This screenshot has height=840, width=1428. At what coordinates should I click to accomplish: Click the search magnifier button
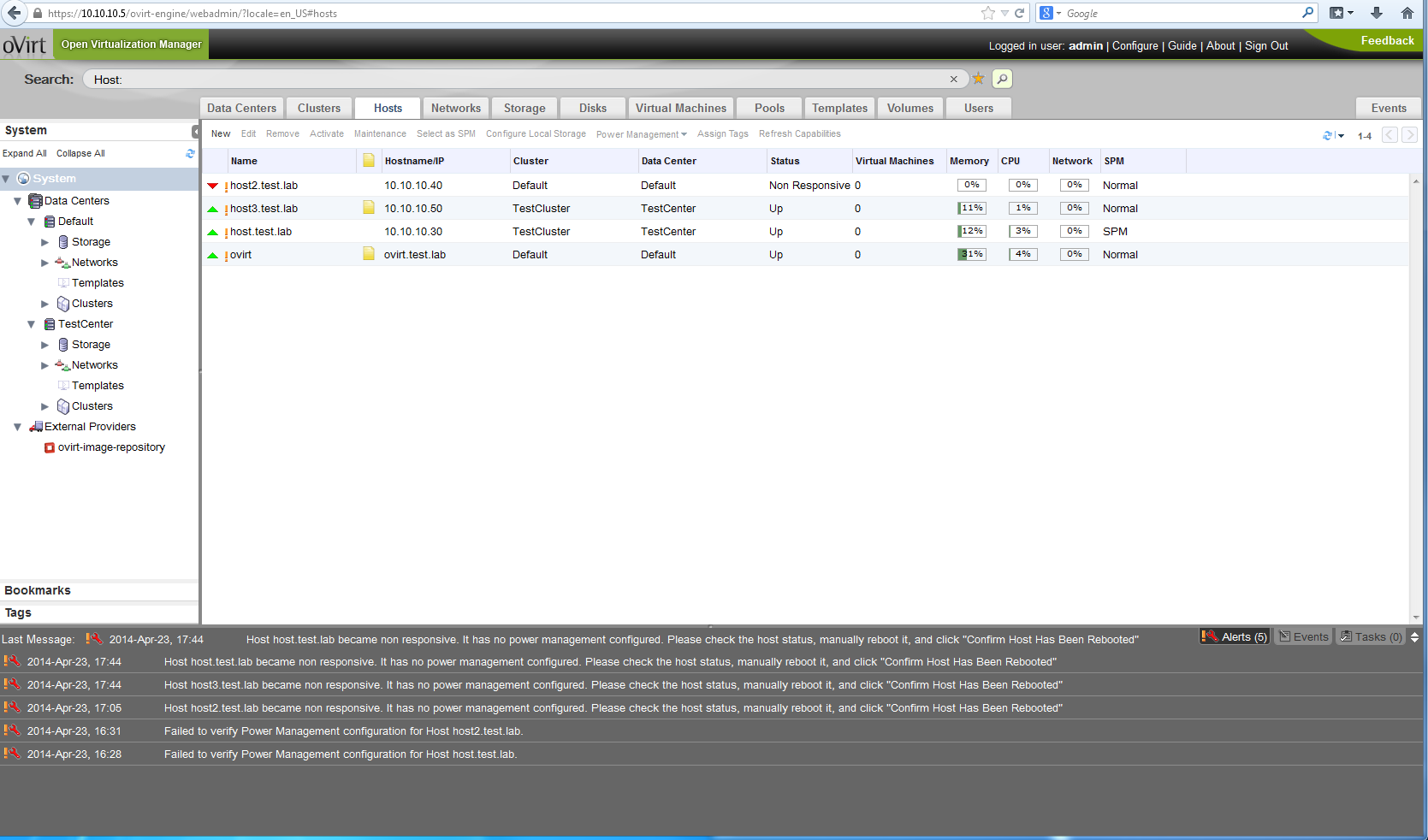[1002, 79]
